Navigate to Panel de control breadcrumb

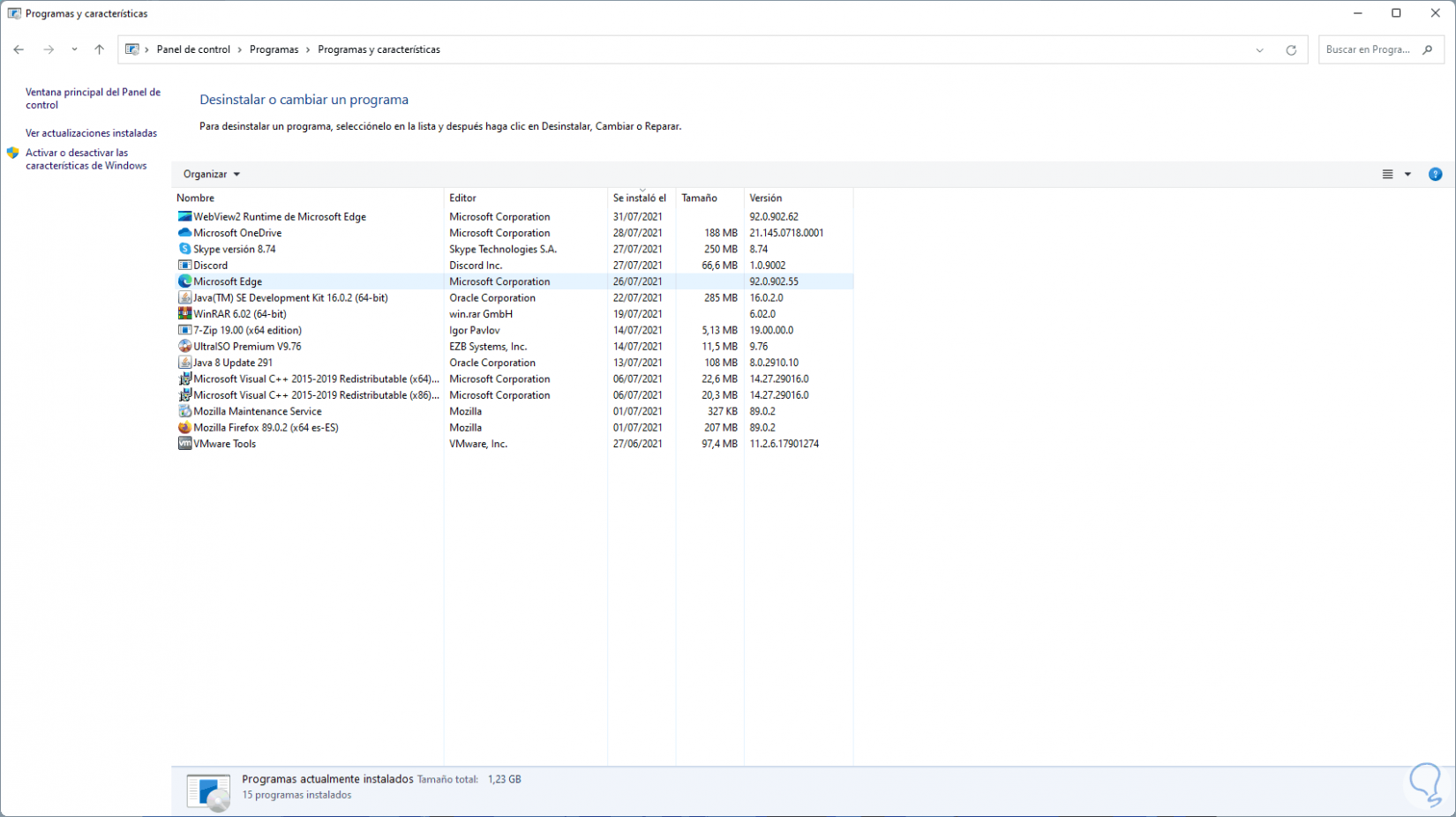pos(193,49)
